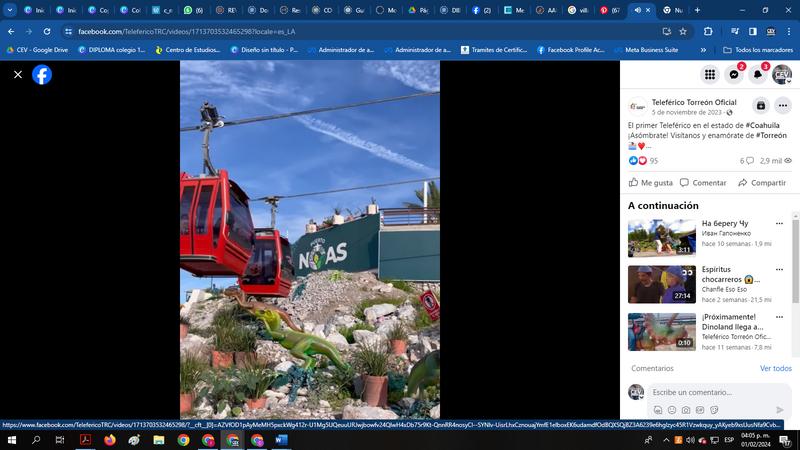Open the tab search dropdown arrow
The width and height of the screenshot is (800, 450).
coord(10,10)
